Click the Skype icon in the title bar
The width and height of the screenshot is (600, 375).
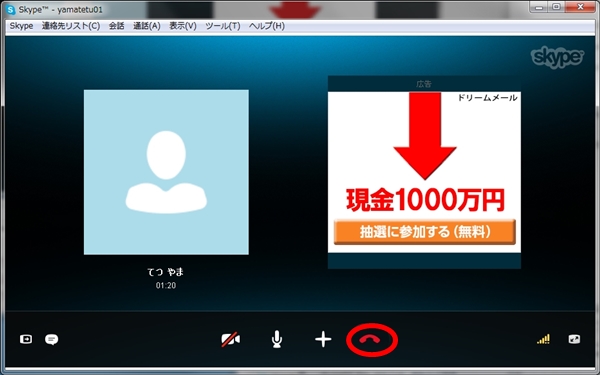point(11,10)
